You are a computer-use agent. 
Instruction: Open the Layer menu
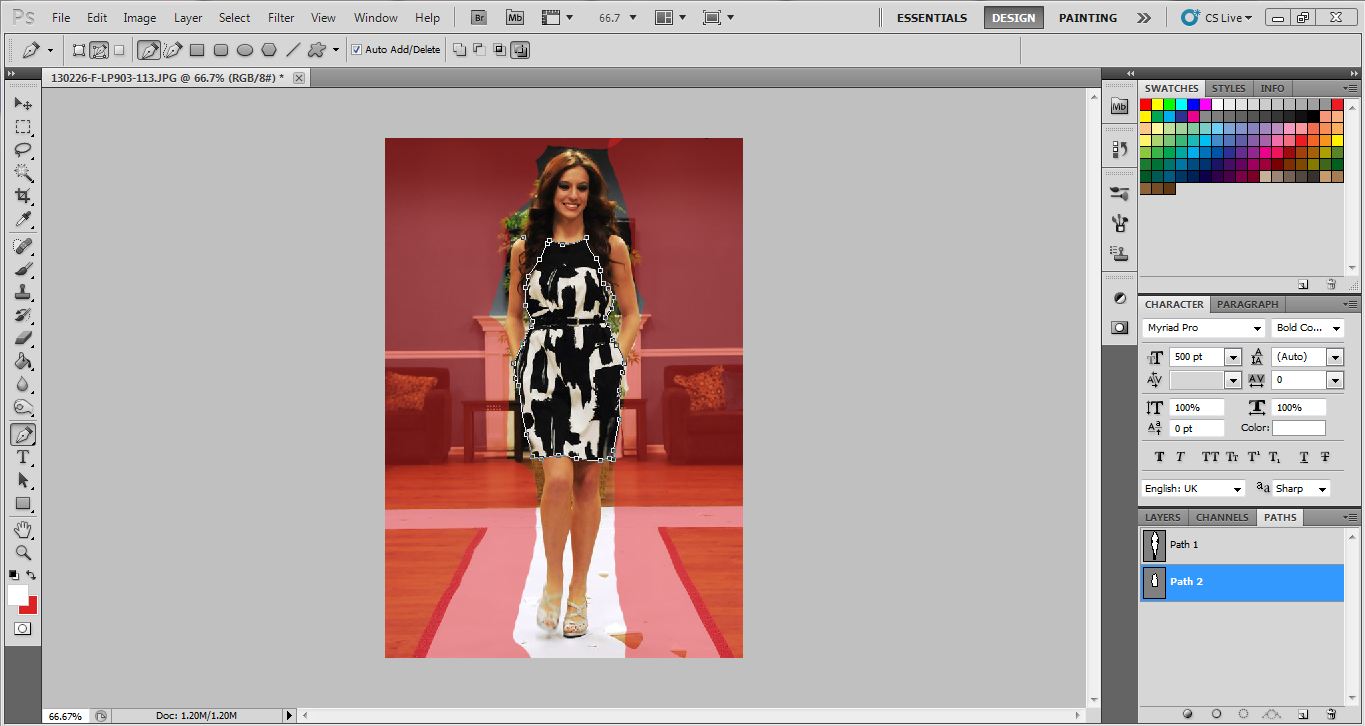[188, 18]
